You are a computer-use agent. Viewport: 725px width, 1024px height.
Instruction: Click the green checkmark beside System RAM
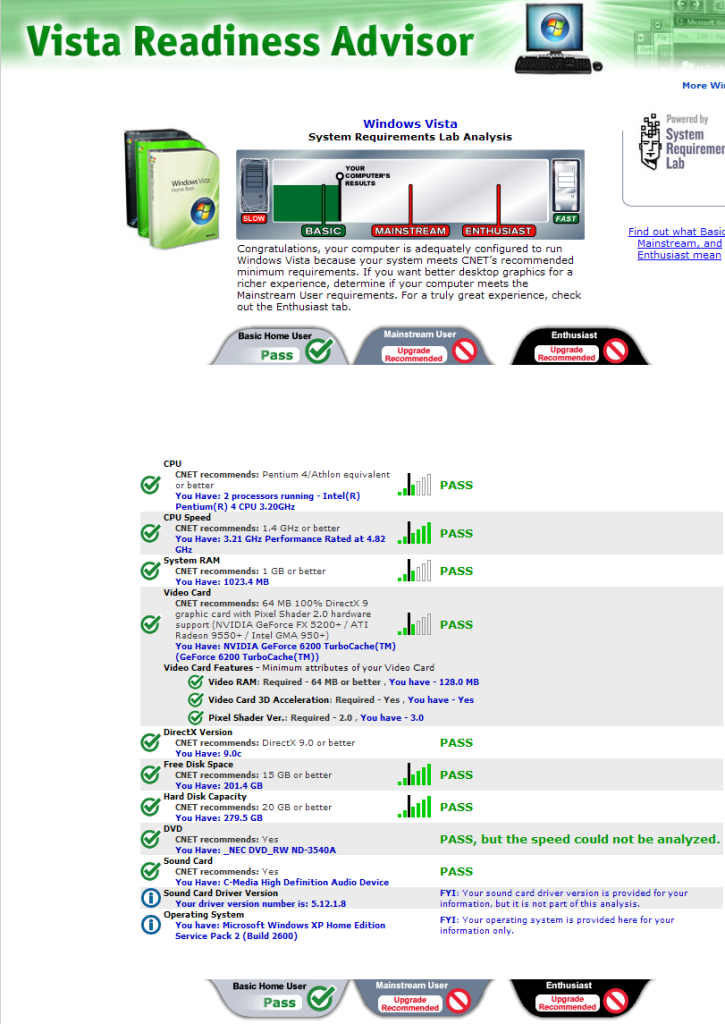151,570
